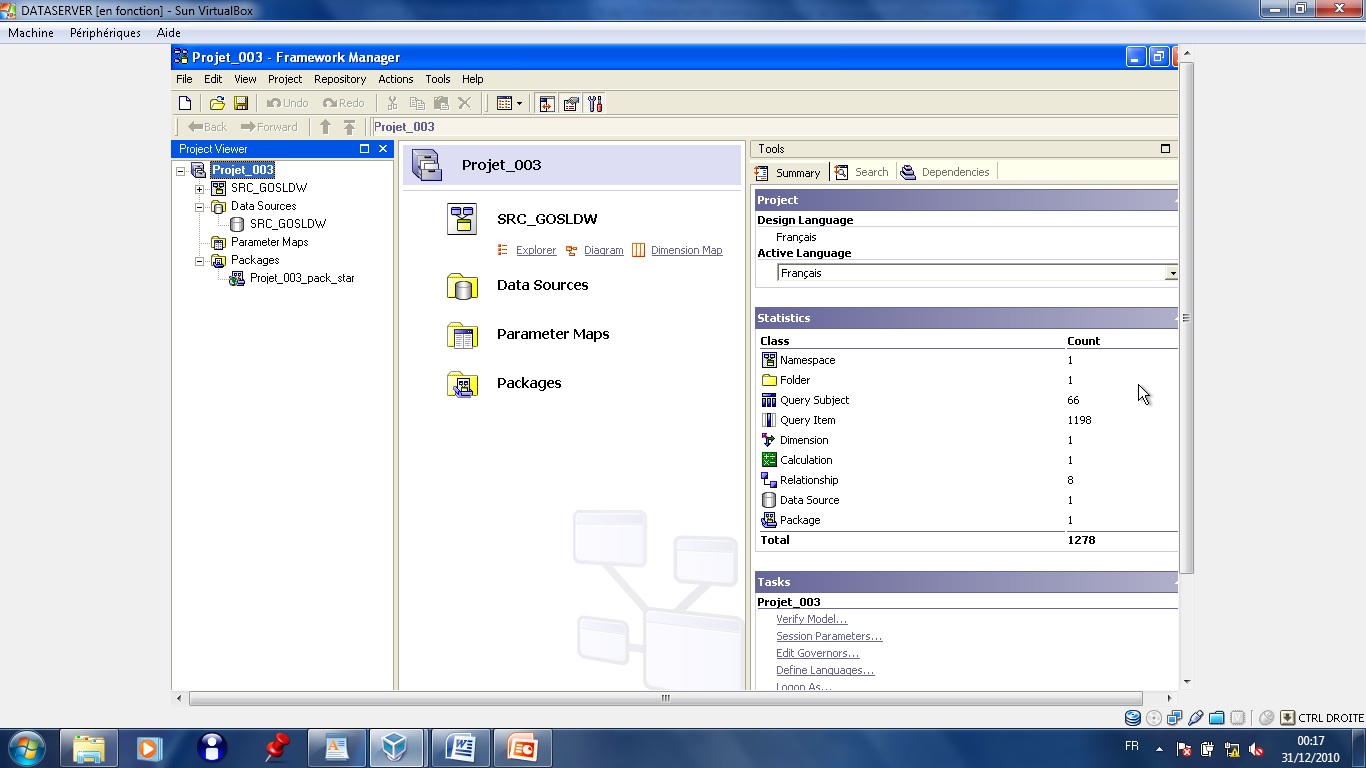
Task: Open the Explorer link
Action: [536, 250]
